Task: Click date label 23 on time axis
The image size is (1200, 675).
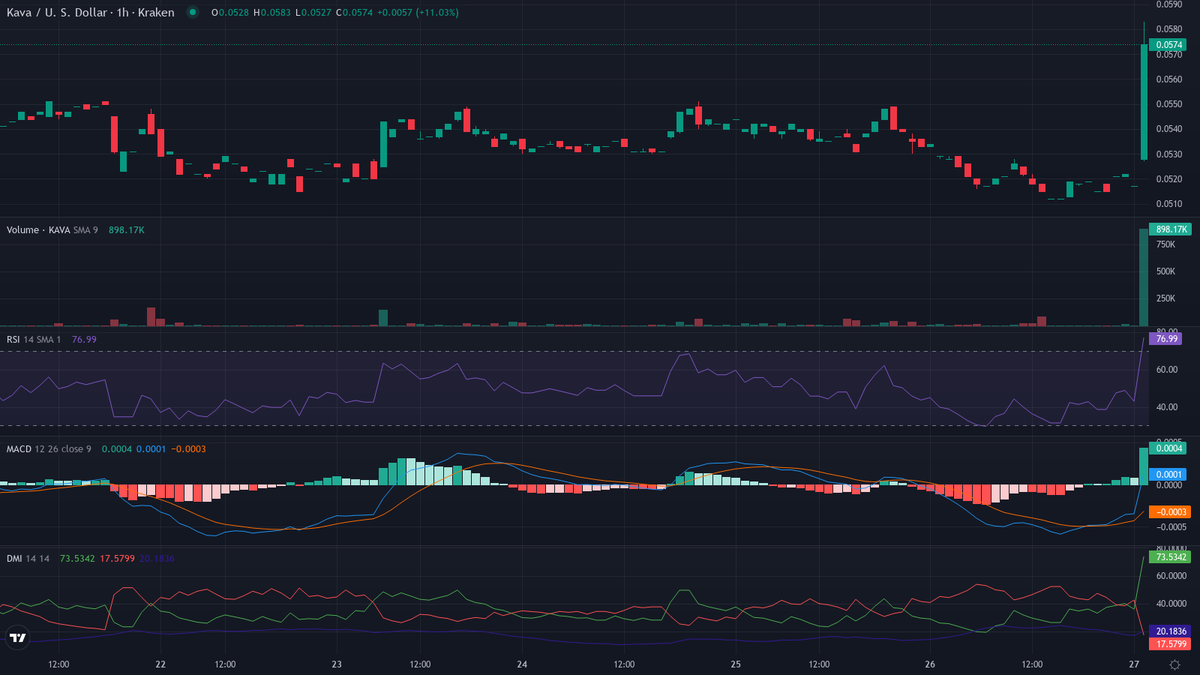Action: (337, 664)
